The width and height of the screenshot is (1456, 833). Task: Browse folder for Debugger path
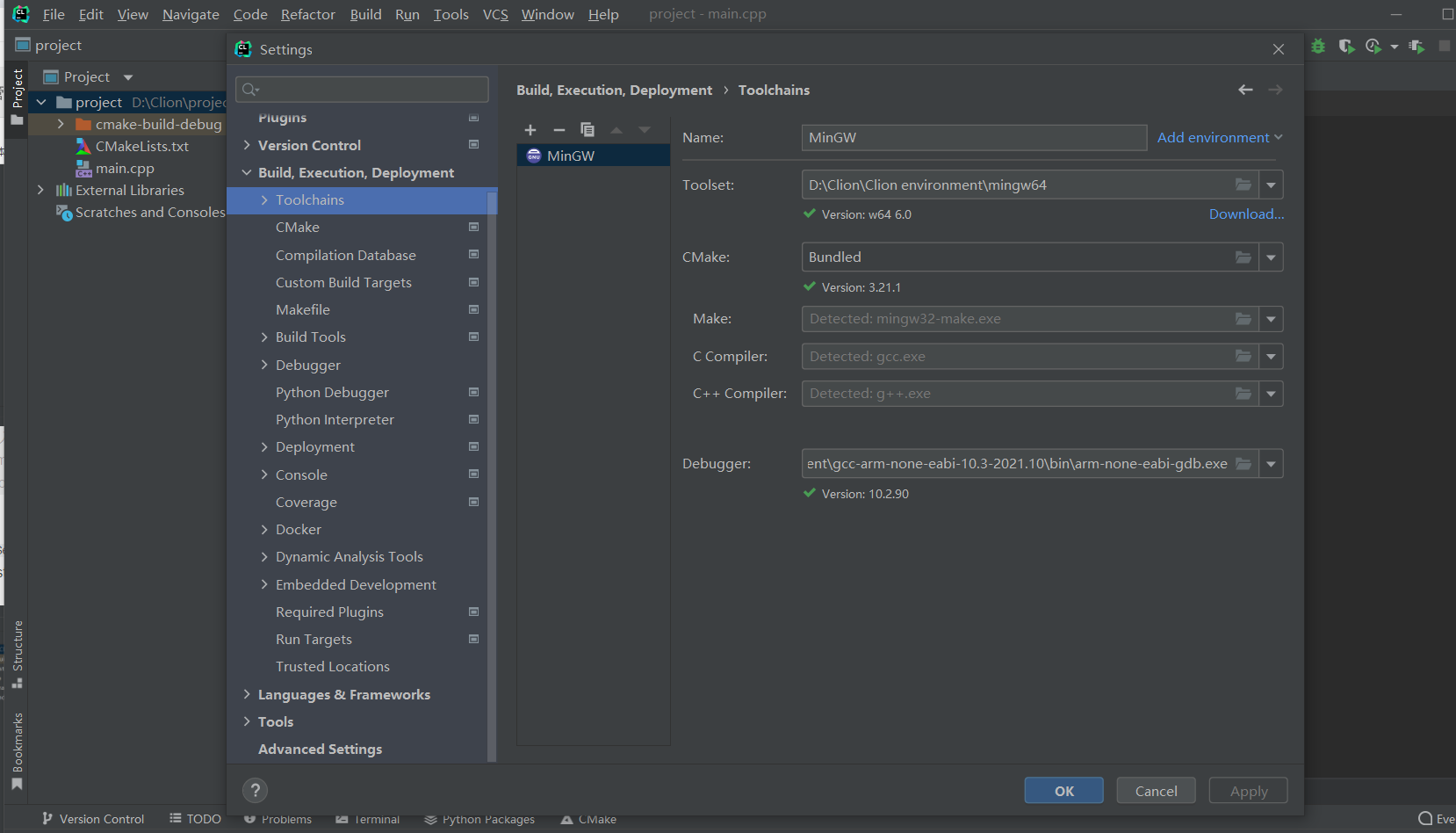(1243, 463)
